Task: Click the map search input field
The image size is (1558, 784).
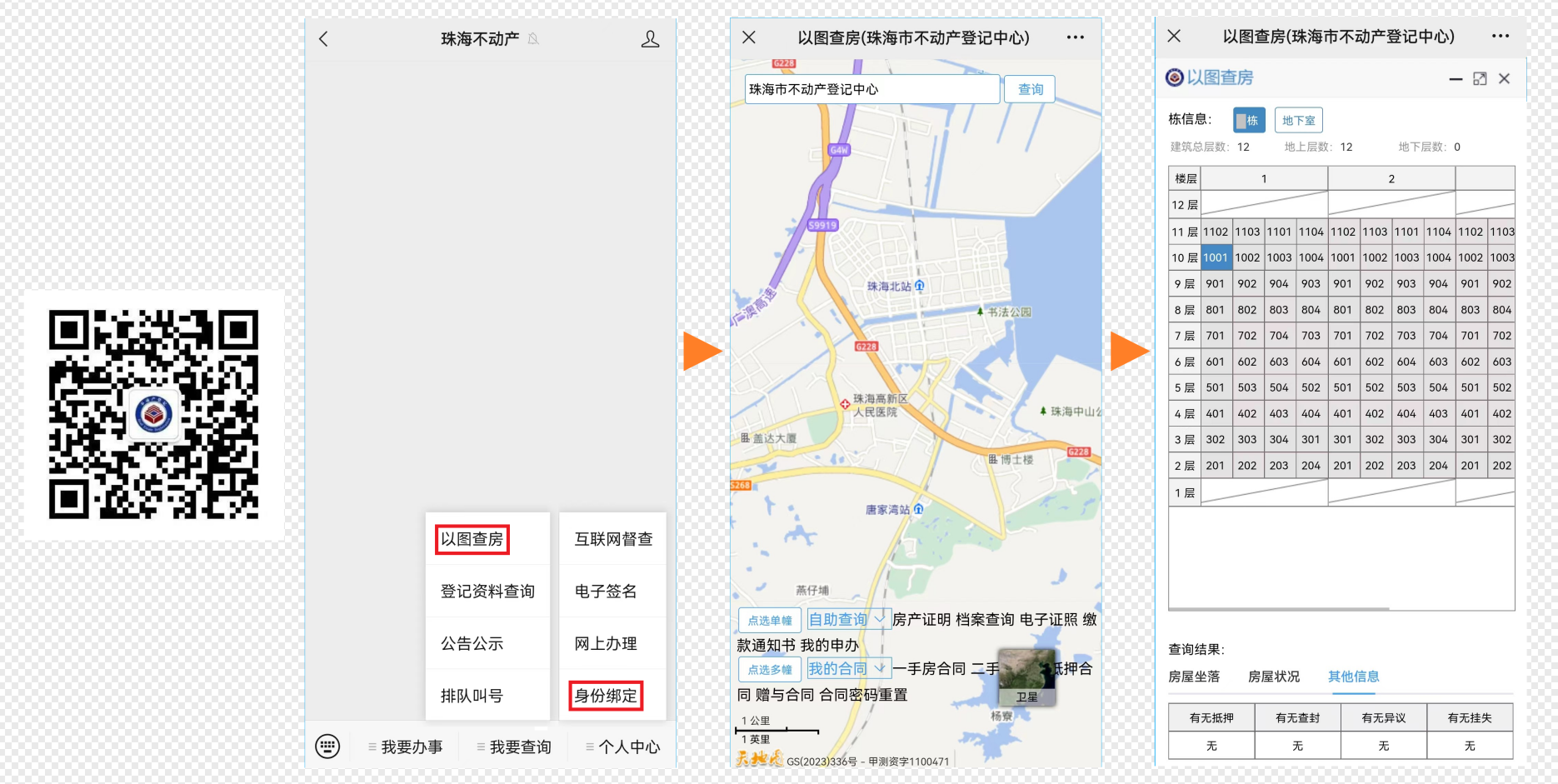Action: tap(871, 89)
